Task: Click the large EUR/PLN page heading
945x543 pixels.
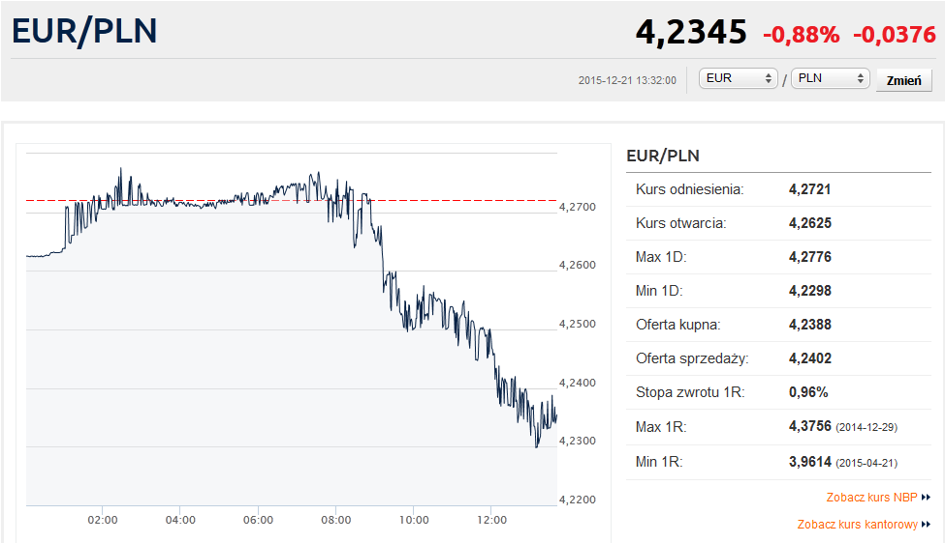Action: coord(85,30)
